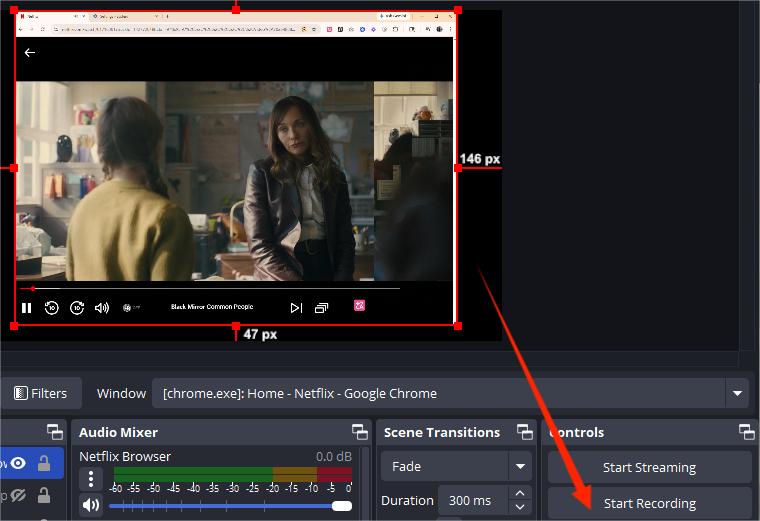Click the Netflix Browser volume slider

[230, 506]
